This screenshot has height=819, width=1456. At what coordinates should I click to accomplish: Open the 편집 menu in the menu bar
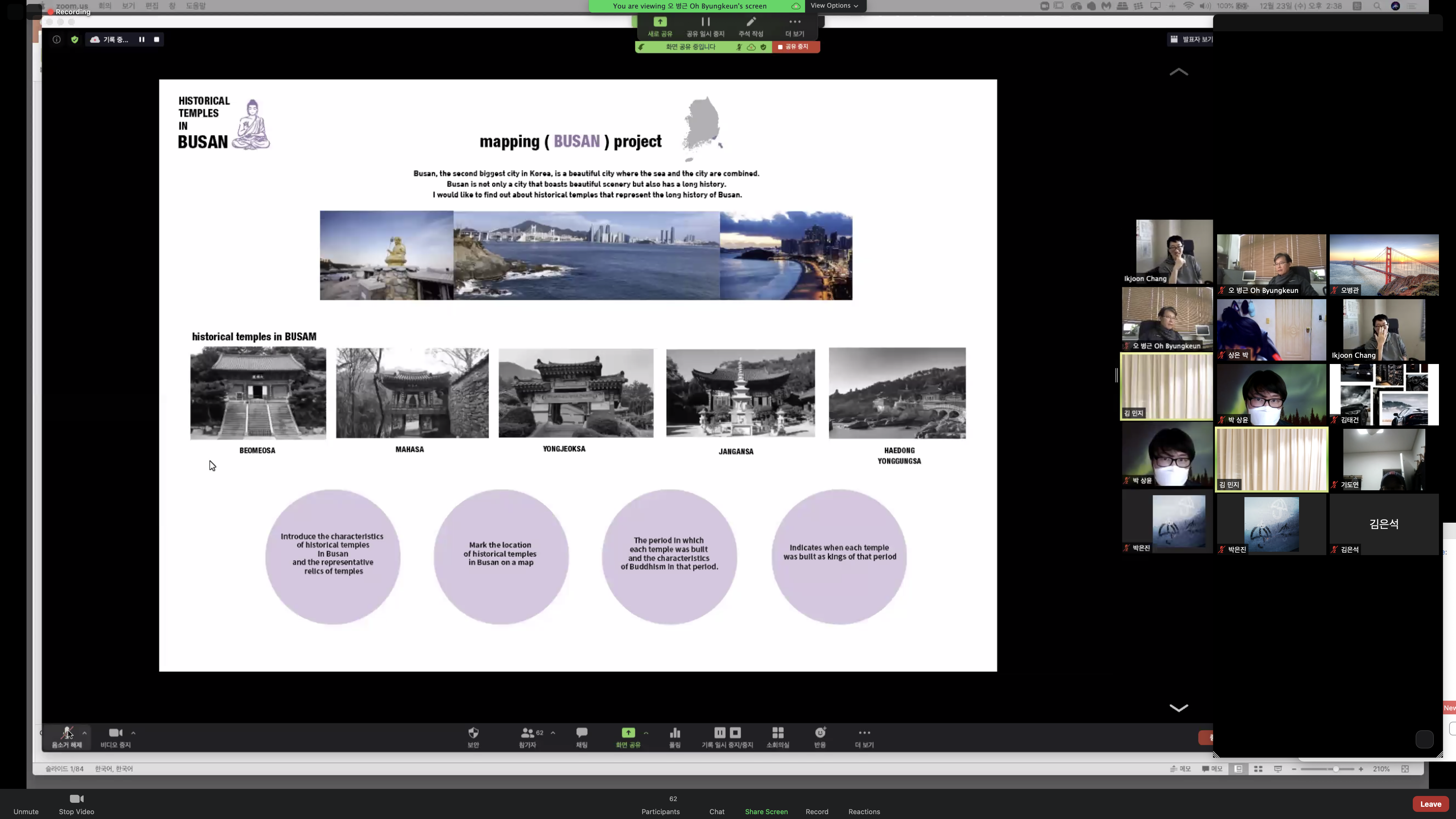tap(152, 6)
